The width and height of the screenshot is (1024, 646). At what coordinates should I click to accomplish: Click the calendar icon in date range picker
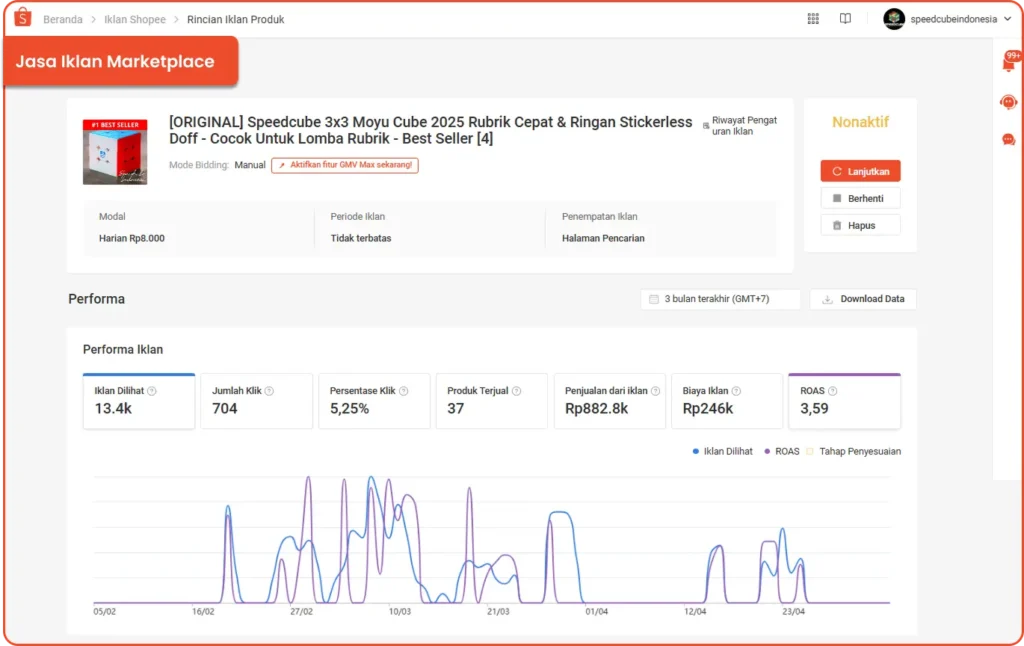[654, 299]
